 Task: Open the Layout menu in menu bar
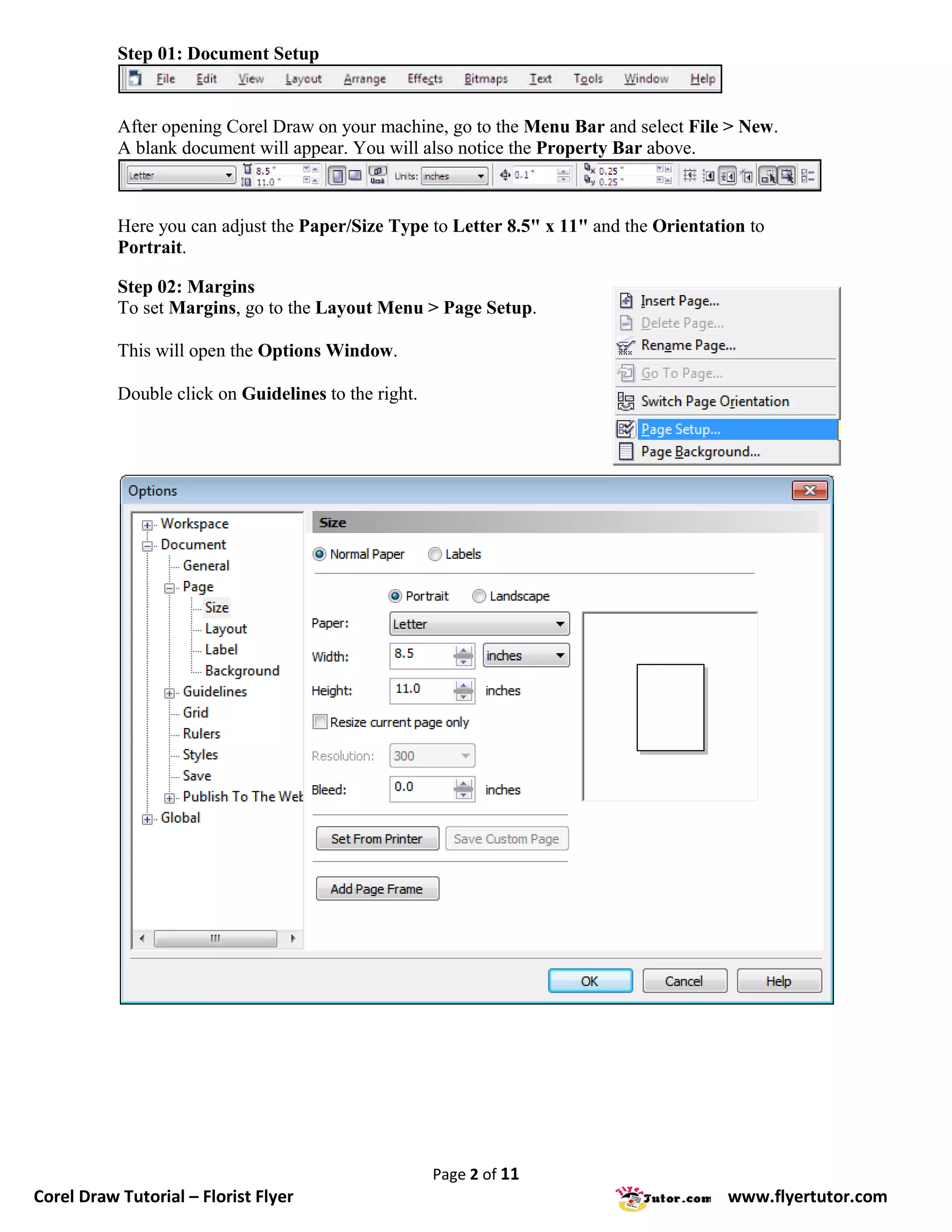click(x=303, y=79)
